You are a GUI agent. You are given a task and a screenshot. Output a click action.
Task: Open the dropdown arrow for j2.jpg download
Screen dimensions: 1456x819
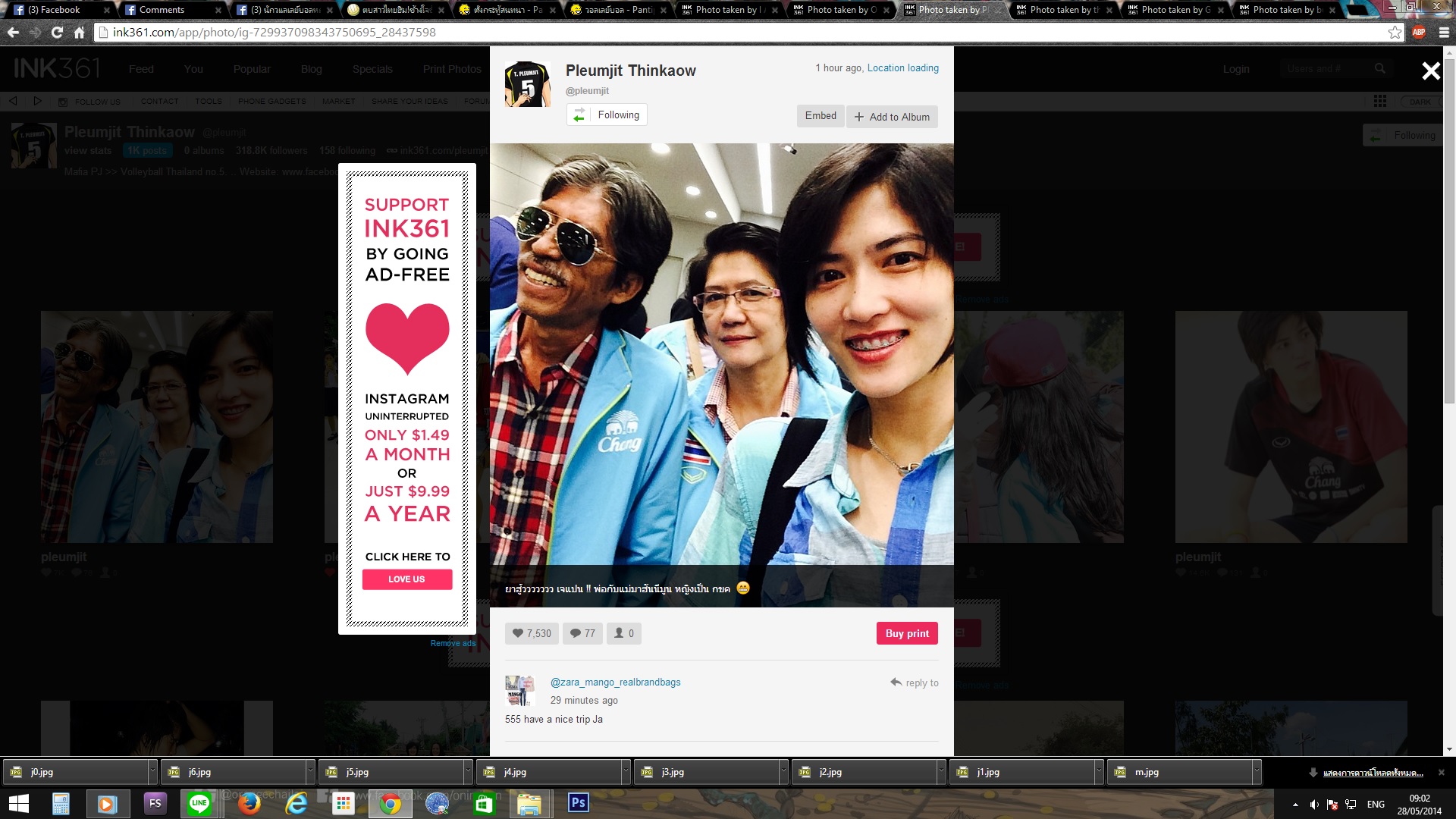point(941,772)
